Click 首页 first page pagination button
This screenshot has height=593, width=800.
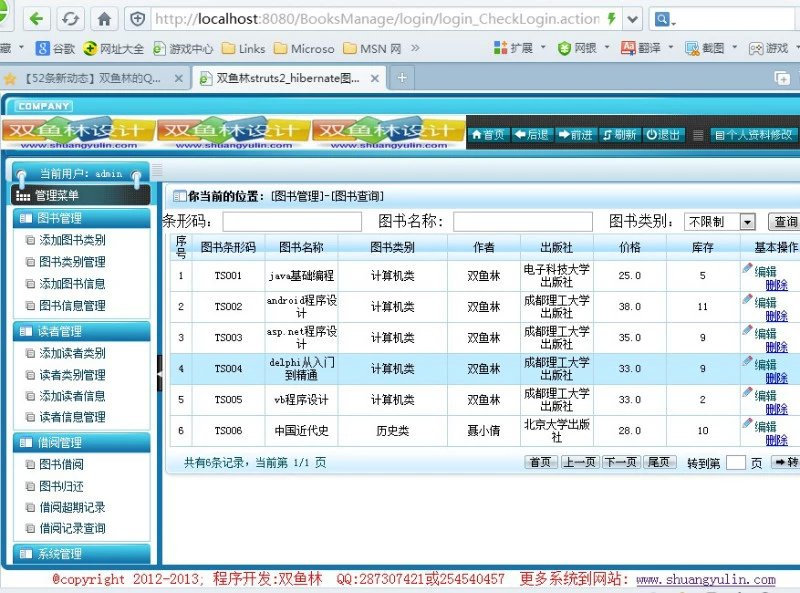(540, 462)
